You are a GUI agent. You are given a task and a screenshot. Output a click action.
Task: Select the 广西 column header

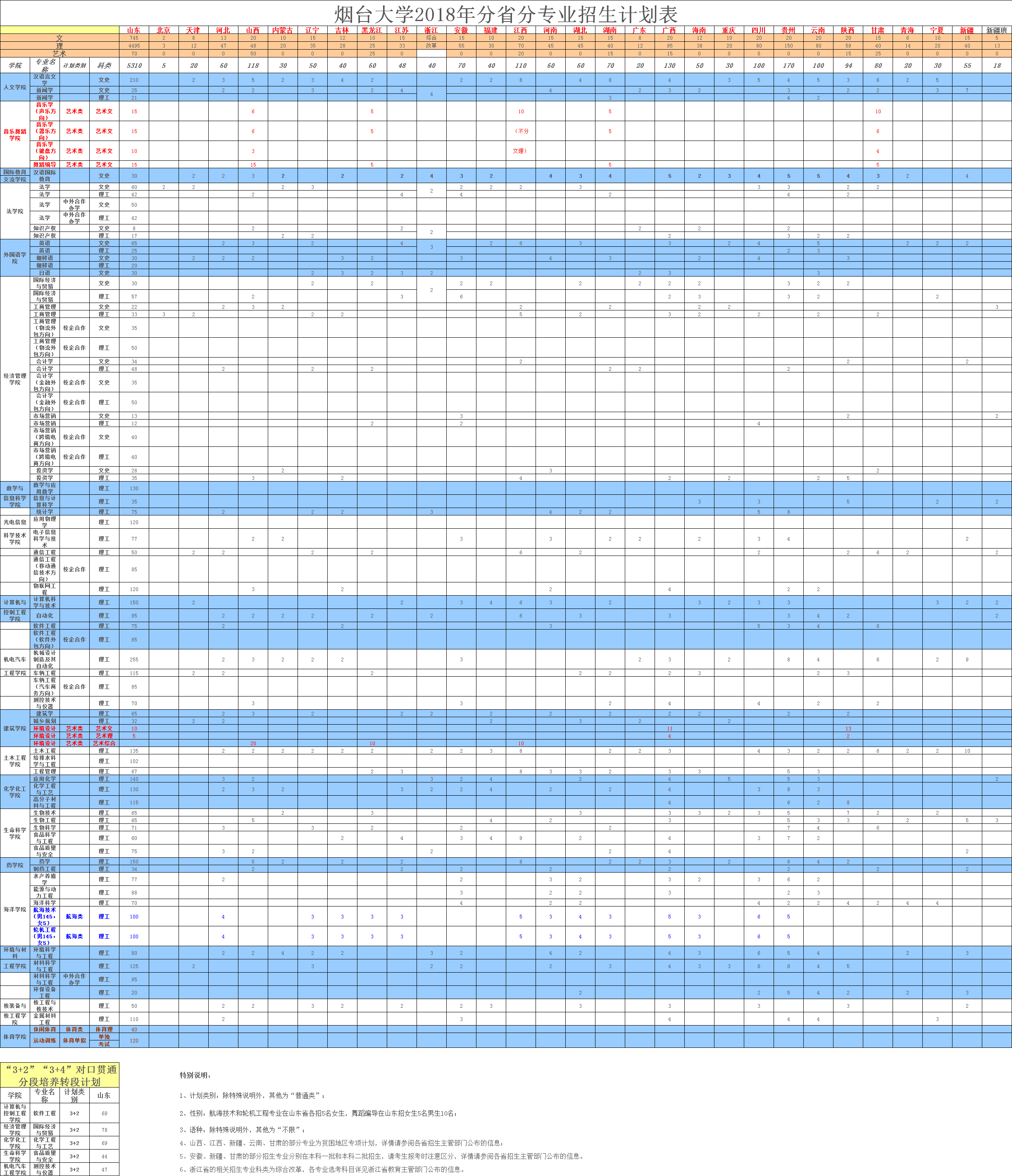[669, 30]
